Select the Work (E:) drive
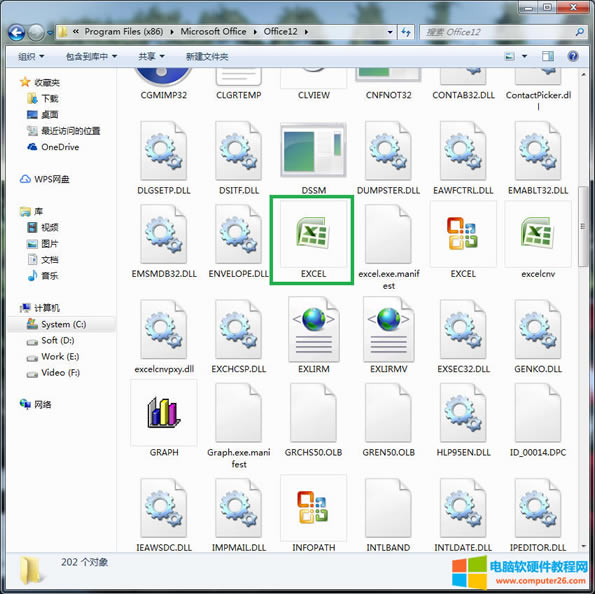 pos(53,357)
